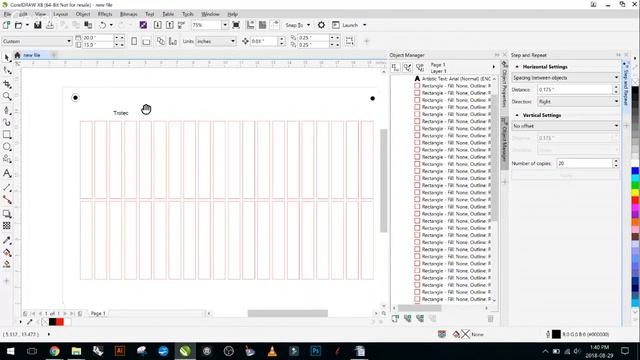Select the Connector tool
640x360 pixels.
tap(7, 200)
